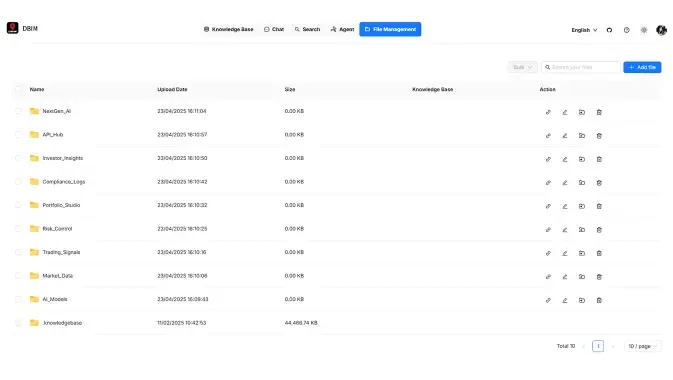Click the DBIM logo
The width and height of the screenshot is (673, 380).
click(12, 28)
